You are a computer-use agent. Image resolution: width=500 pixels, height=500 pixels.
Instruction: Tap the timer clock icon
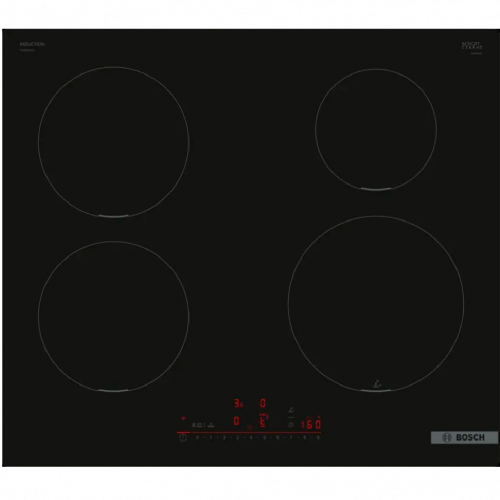click(x=291, y=425)
